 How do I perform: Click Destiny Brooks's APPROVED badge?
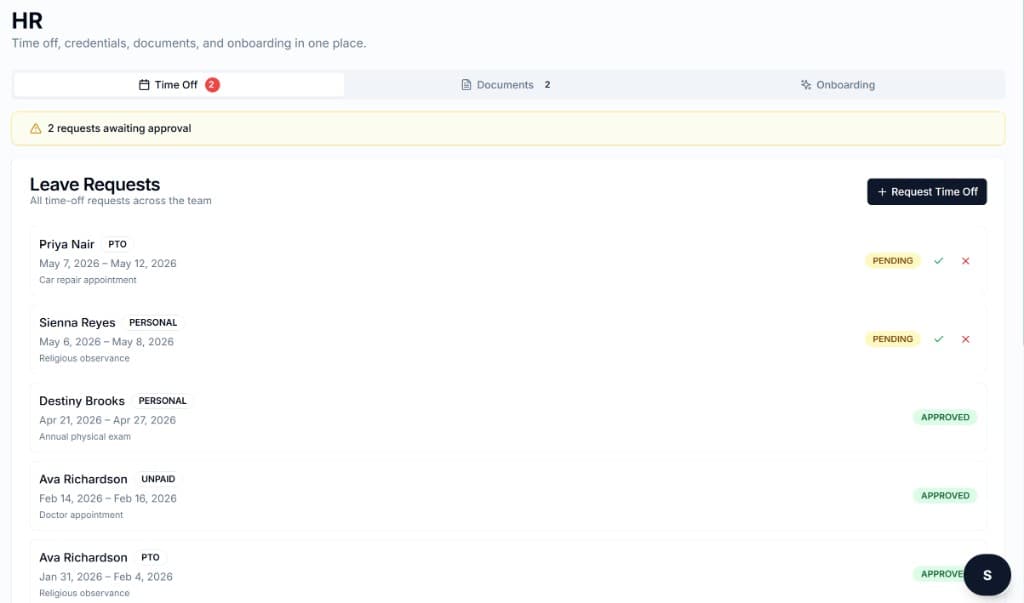[944, 417]
